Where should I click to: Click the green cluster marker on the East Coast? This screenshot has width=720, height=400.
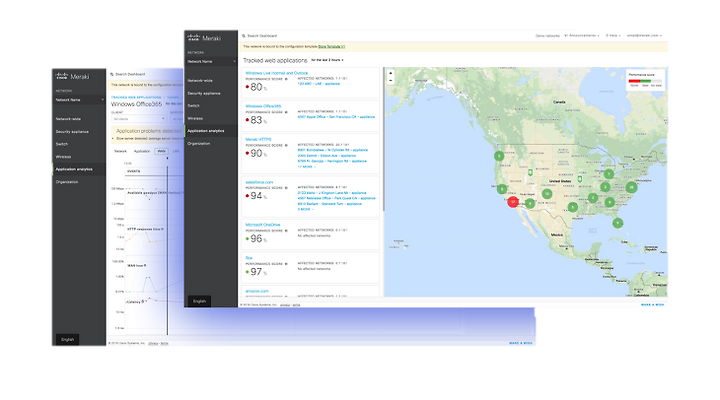click(631, 187)
